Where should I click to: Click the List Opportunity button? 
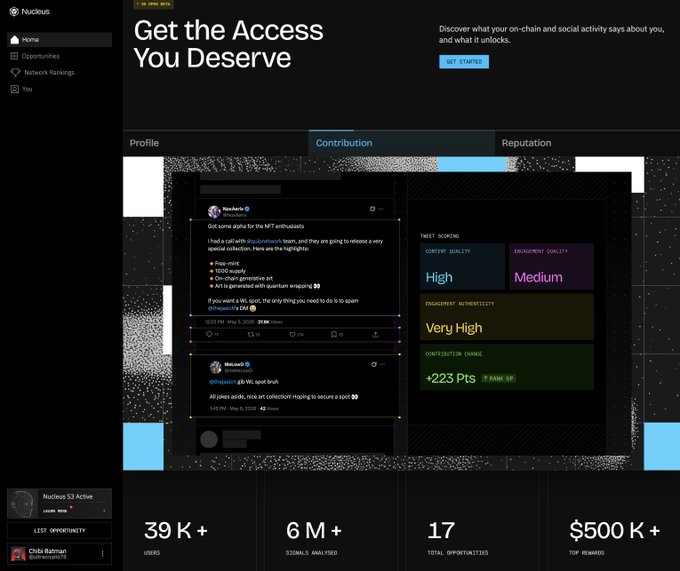coord(59,531)
